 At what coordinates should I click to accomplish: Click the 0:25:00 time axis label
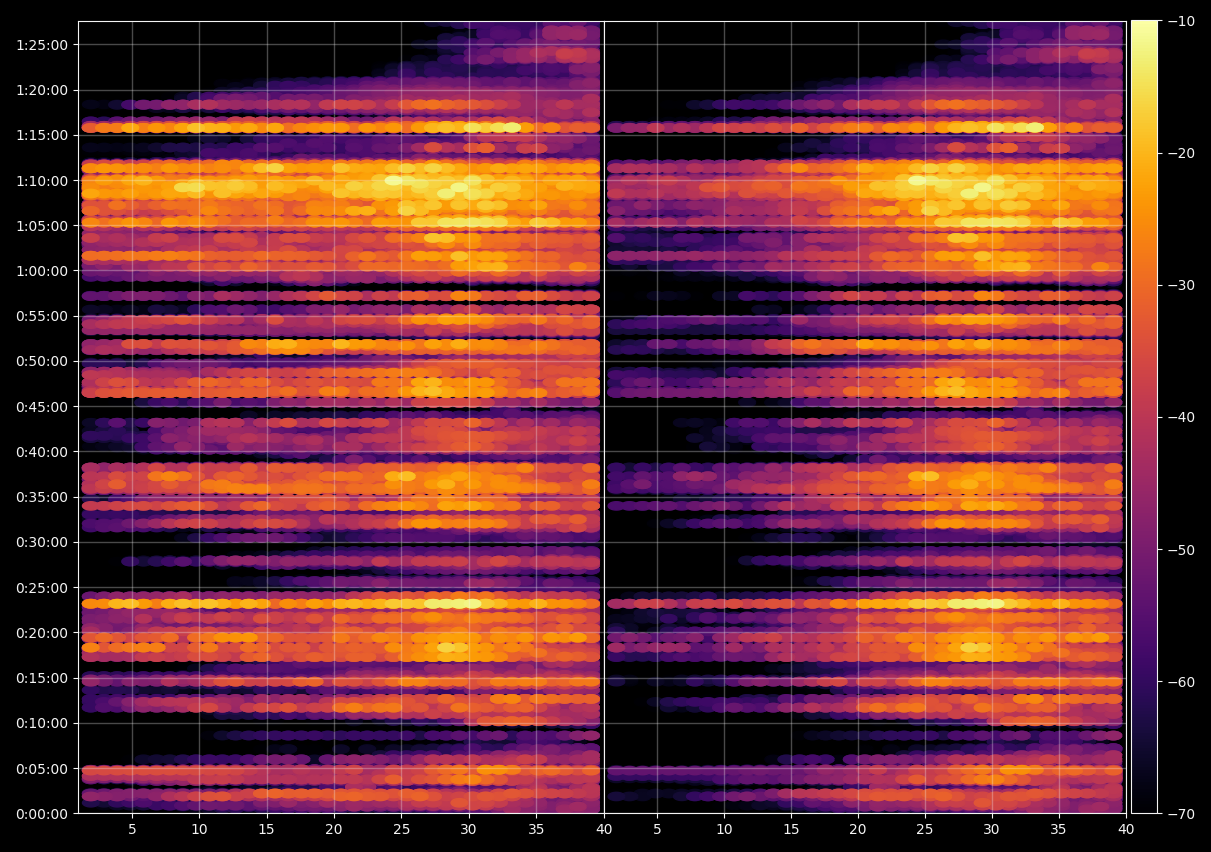[x=42, y=588]
